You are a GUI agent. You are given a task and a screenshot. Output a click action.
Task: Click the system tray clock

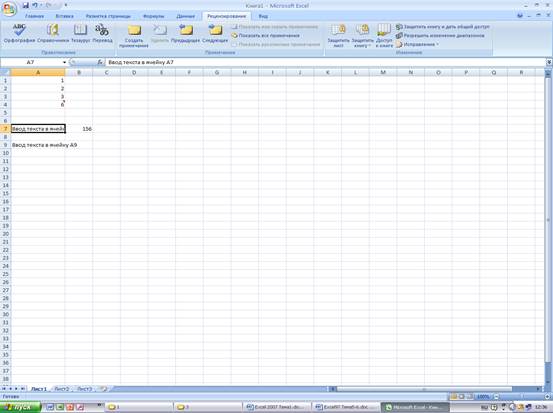coord(541,407)
